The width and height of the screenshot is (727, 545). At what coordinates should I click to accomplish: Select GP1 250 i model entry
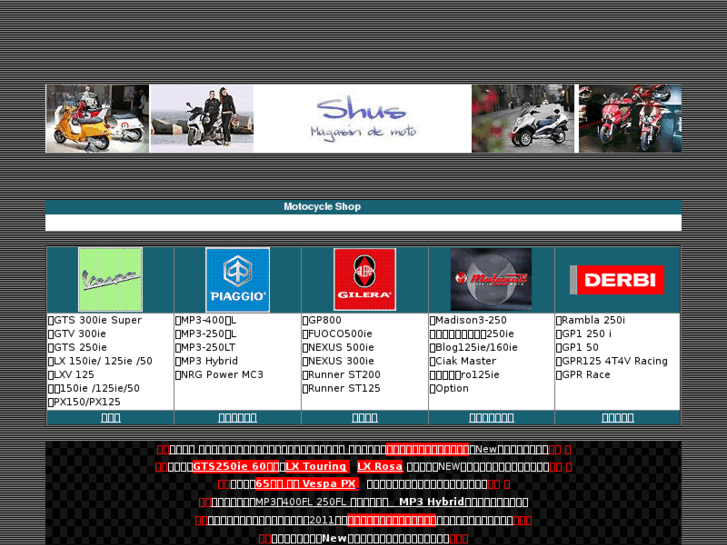[584, 334]
